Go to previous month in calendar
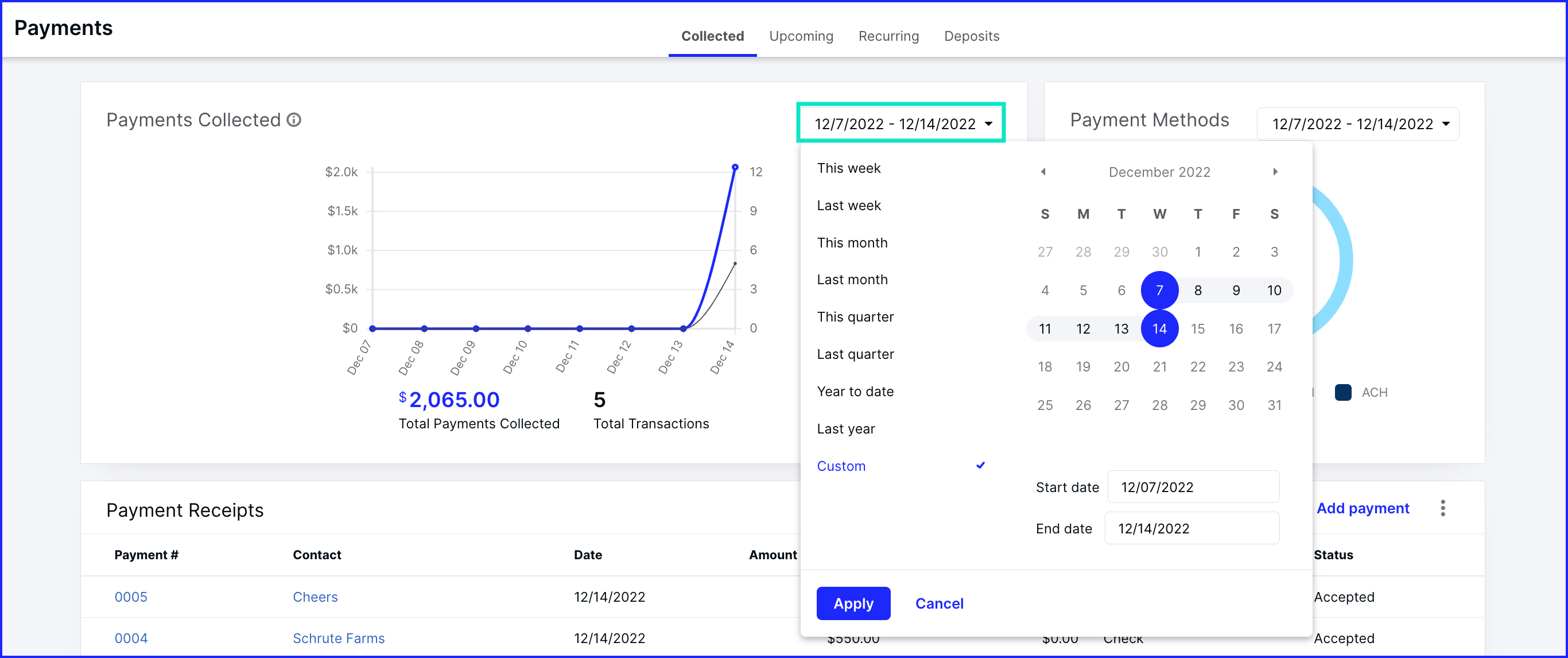The image size is (1568, 658). tap(1043, 172)
